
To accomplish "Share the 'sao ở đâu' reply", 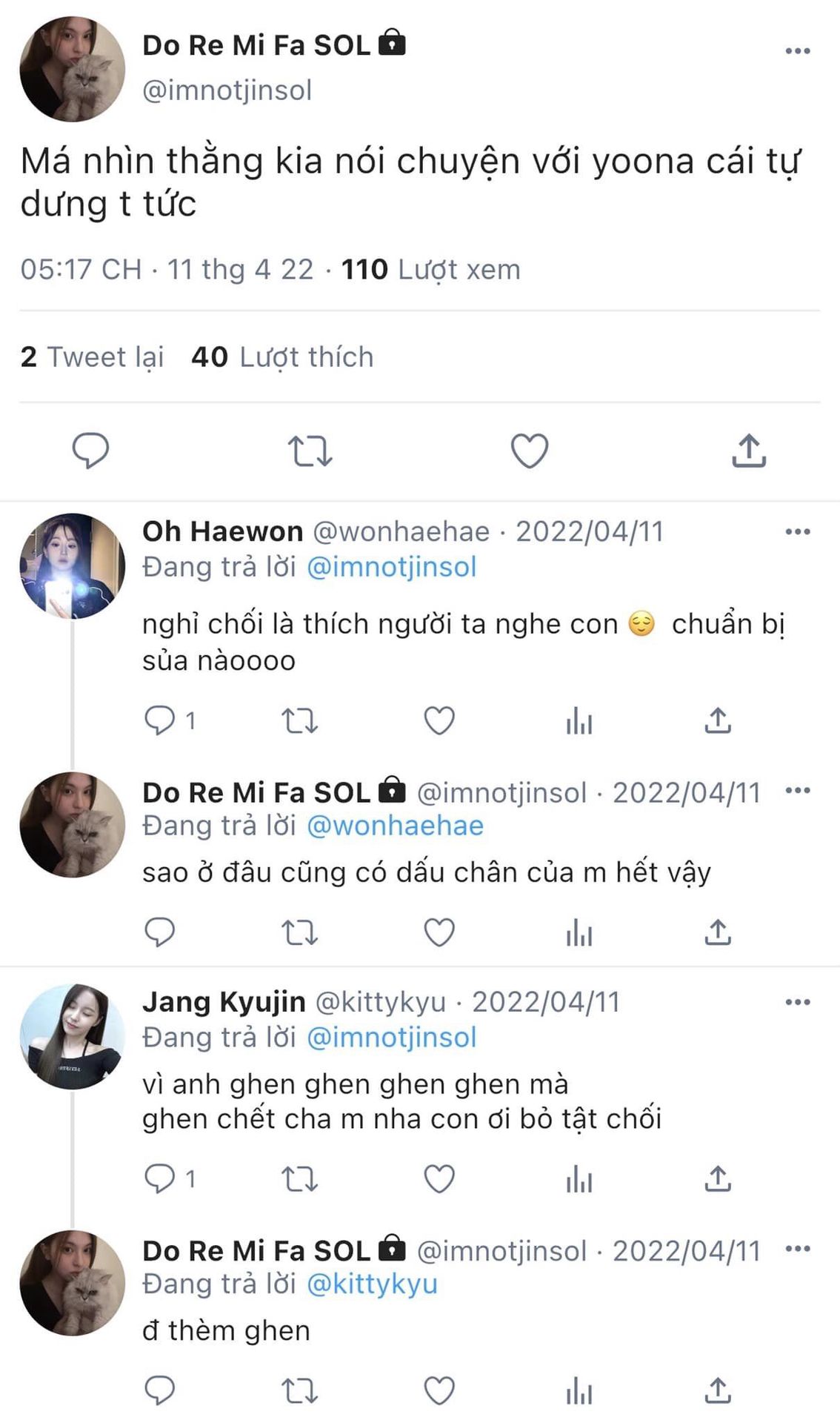I will pyautogui.click(x=717, y=932).
